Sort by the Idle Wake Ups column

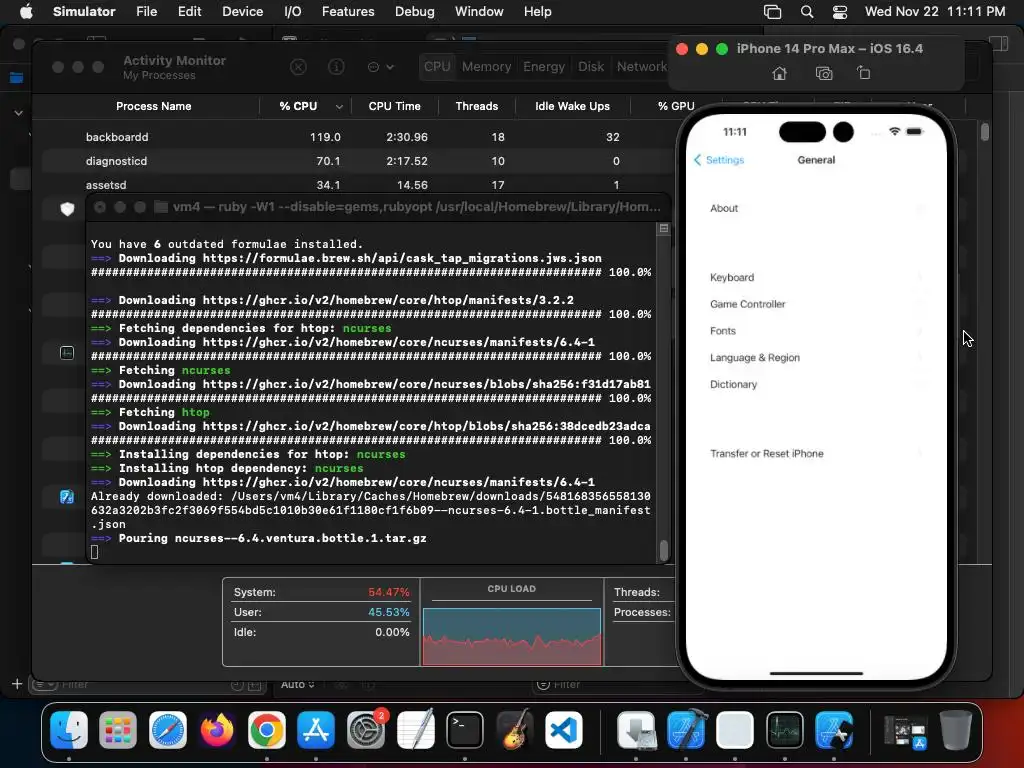[572, 106]
